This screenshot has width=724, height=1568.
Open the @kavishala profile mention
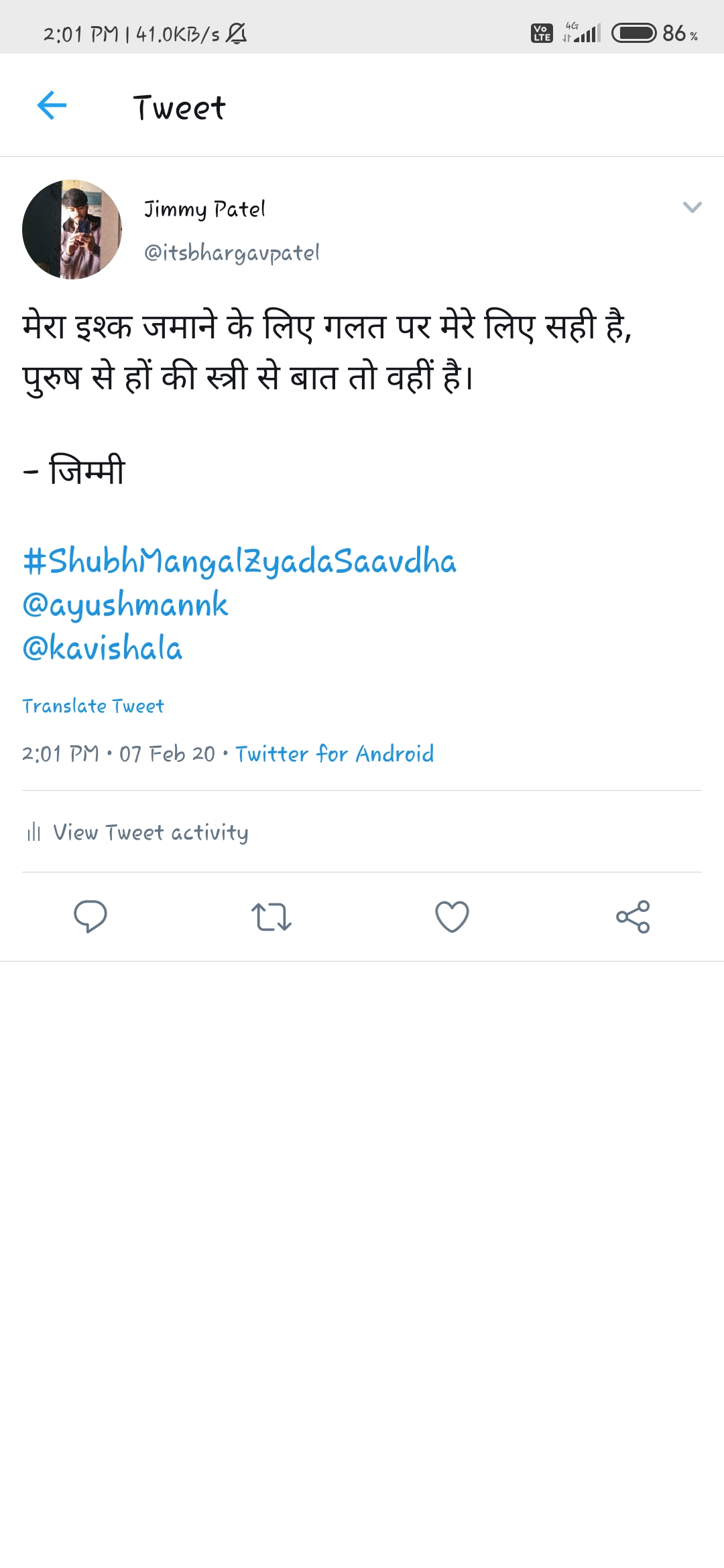coord(103,648)
